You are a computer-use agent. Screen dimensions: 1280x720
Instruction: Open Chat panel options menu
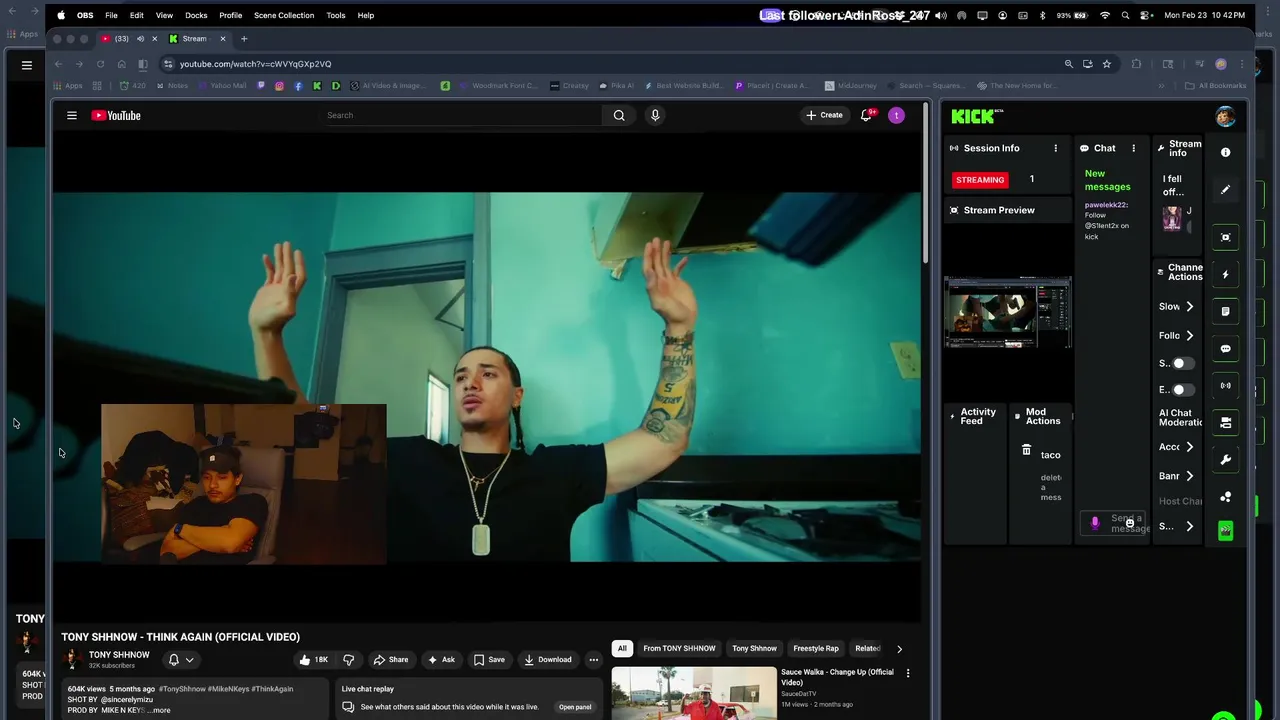(1133, 148)
